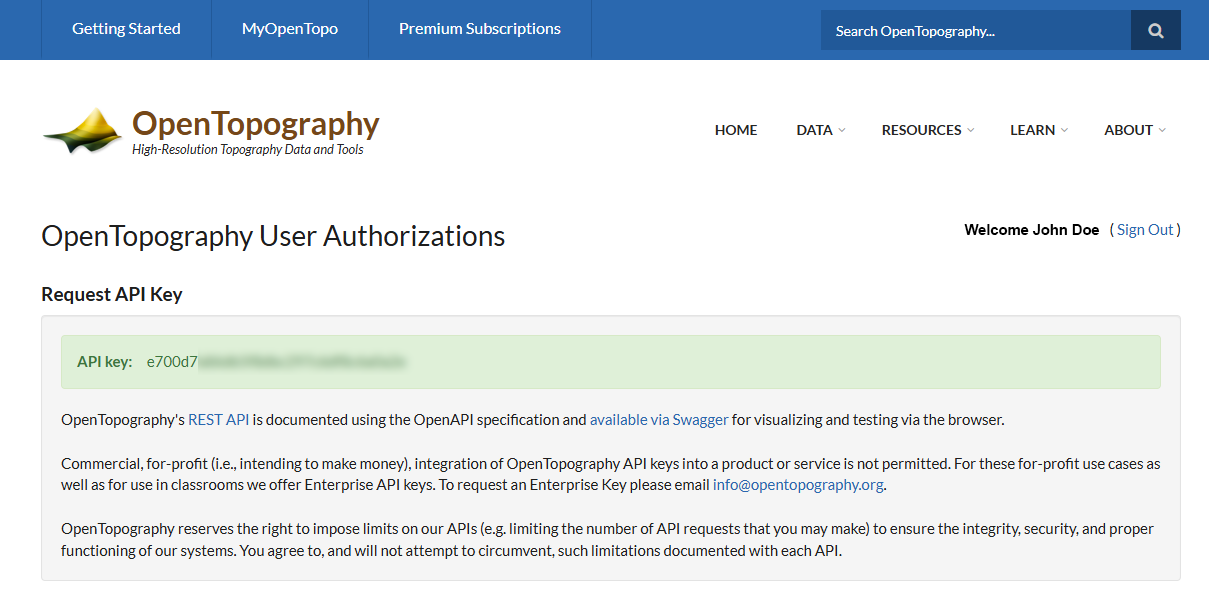The width and height of the screenshot is (1209, 616).
Task: Click the info@opentopography.org email link
Action: tap(799, 485)
